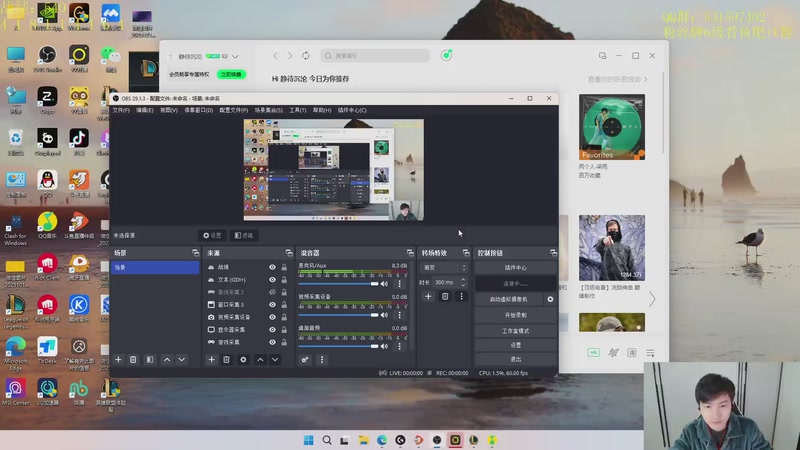Undock the 场景 panel with float icon
This screenshot has width=800, height=450.
(x=195, y=253)
